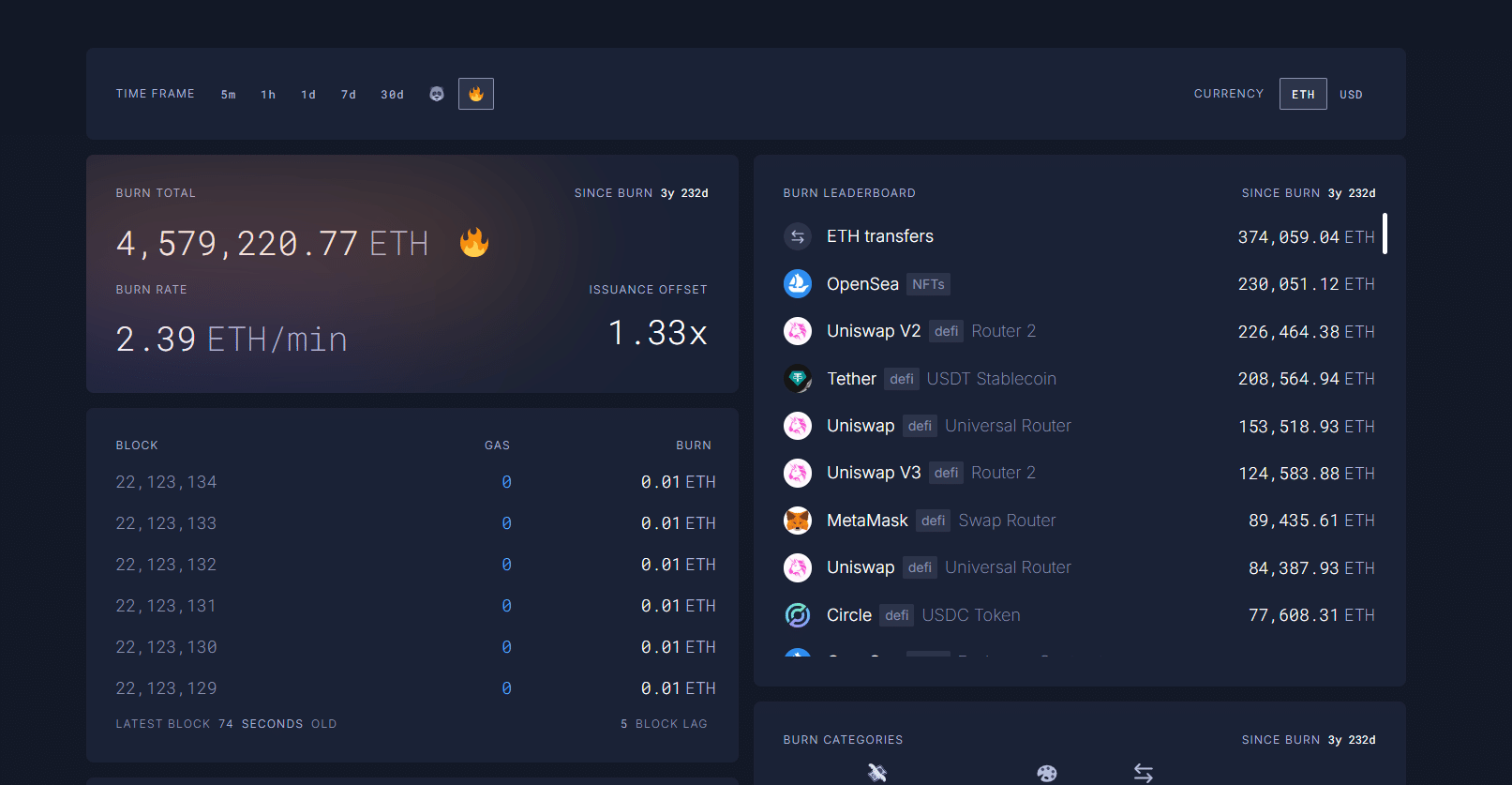1512x785 pixels.
Task: Open the Uniswap V2 Router 2 entry
Action: (1079, 331)
